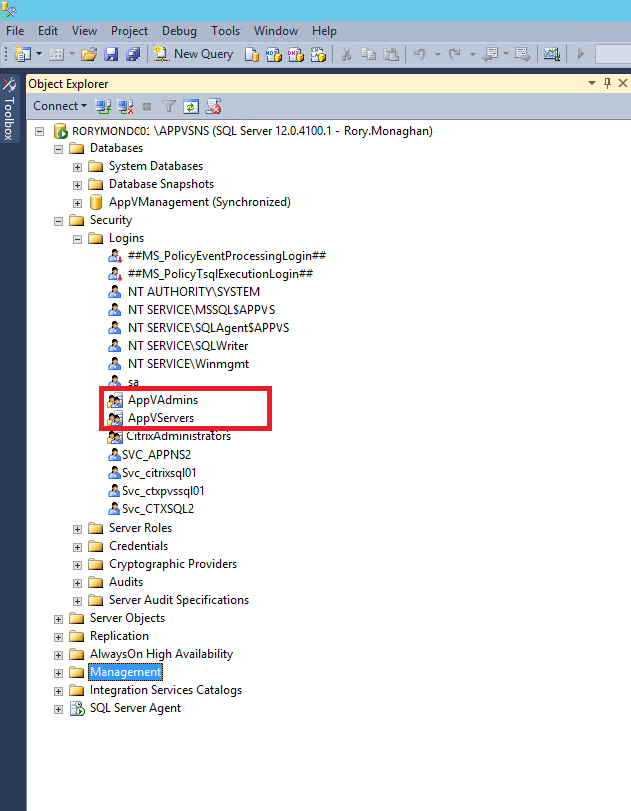Select Server Audit Specifications folder
Image resolution: width=631 pixels, height=811 pixels.
pos(179,600)
